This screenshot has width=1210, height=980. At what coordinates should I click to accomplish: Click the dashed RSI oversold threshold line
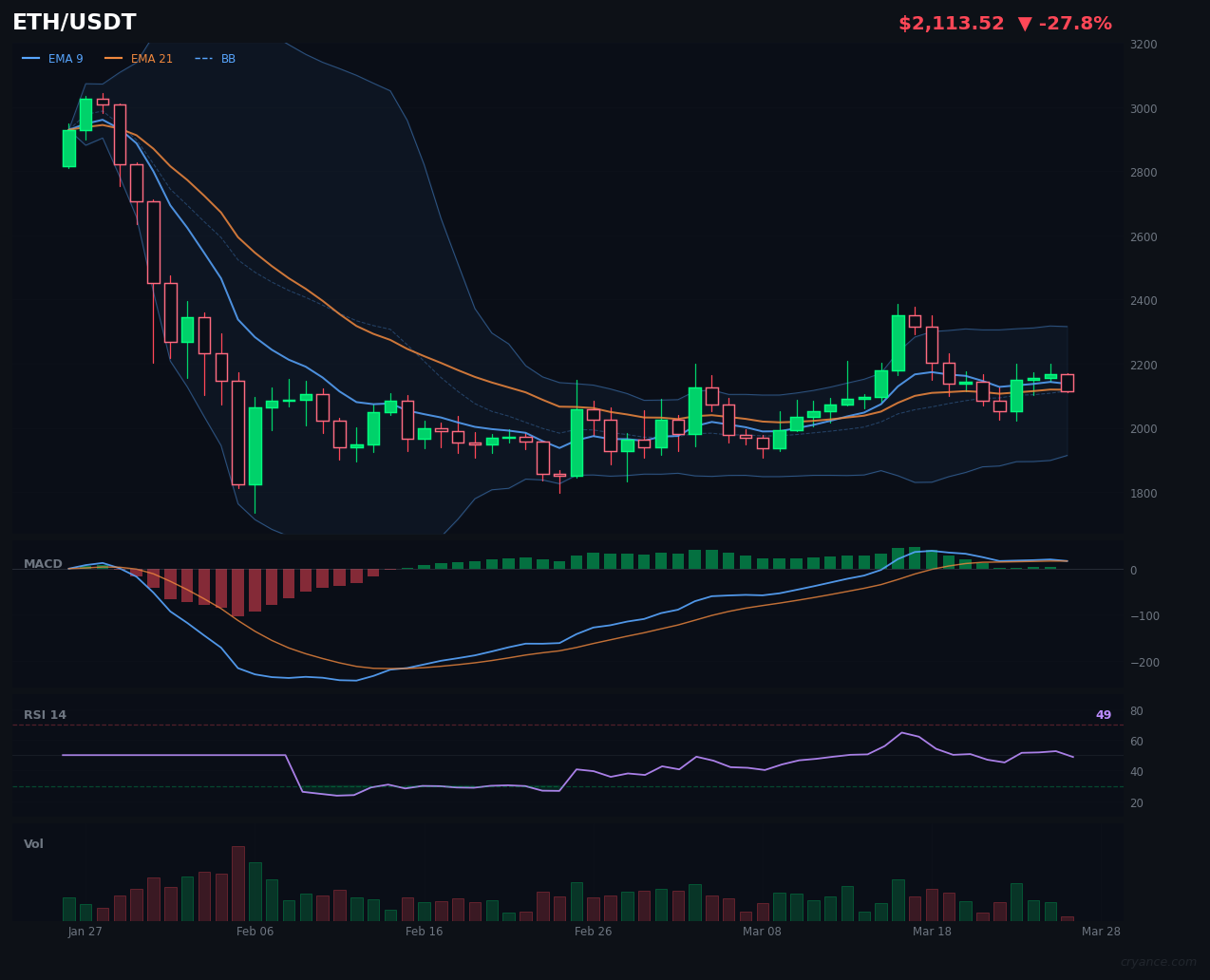[570, 785]
